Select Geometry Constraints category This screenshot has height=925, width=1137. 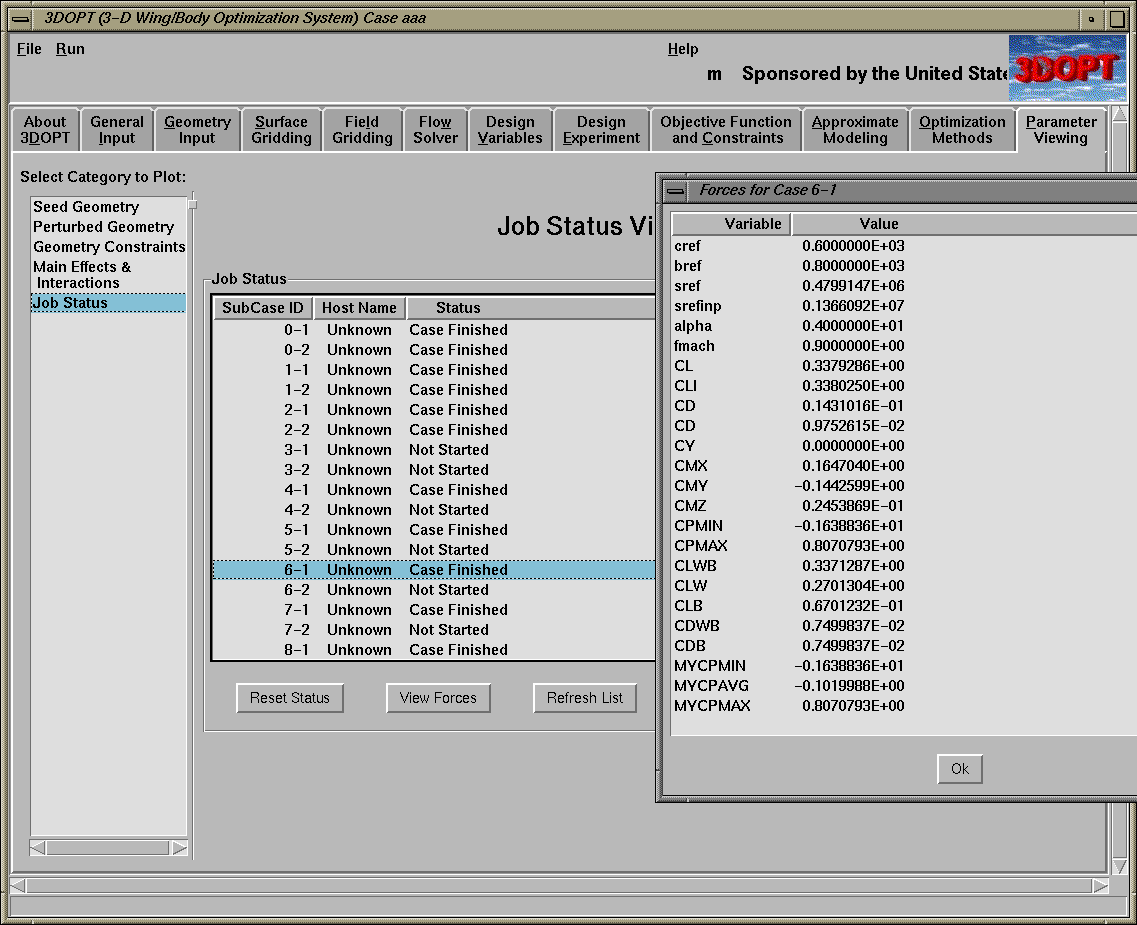109,247
